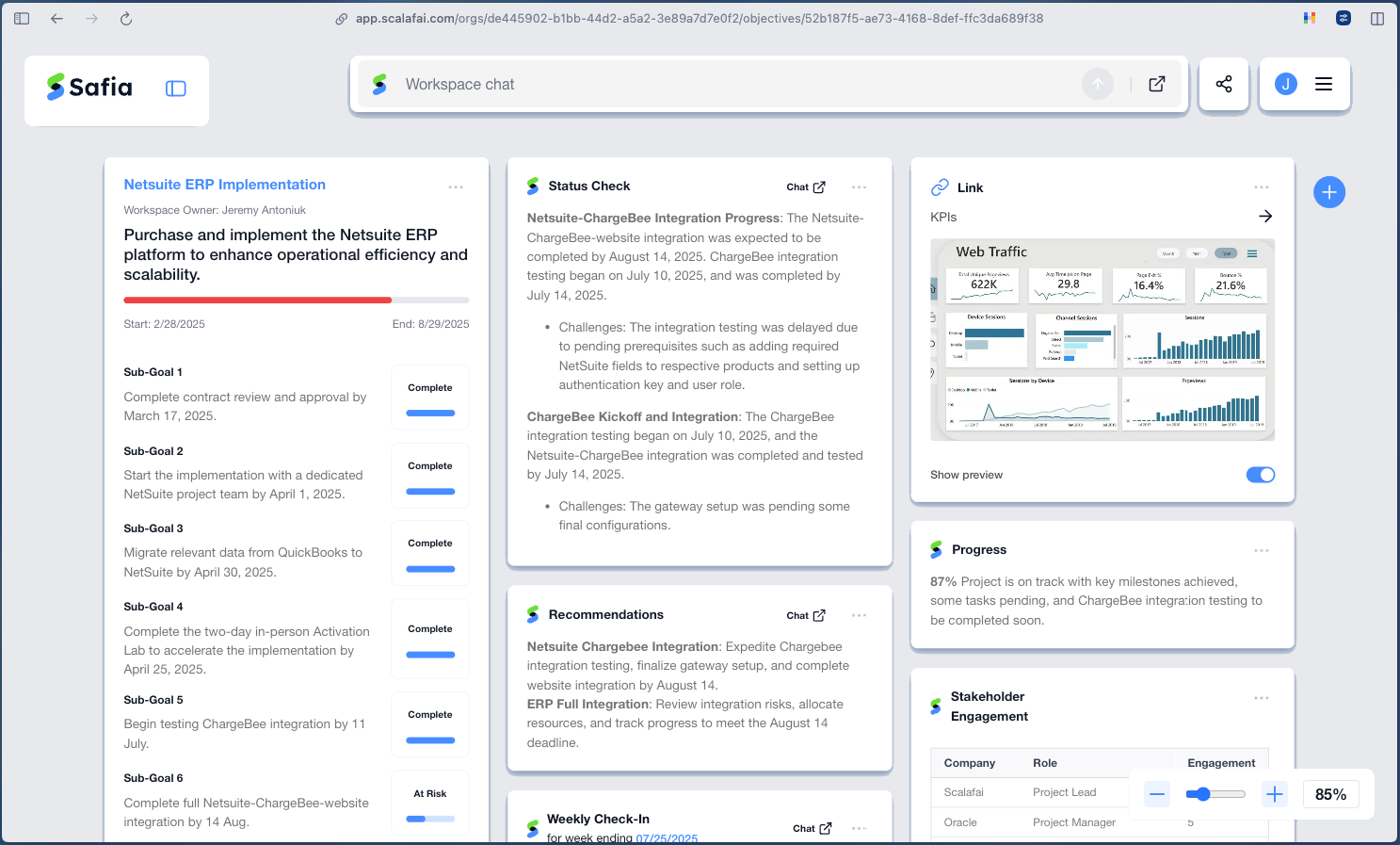This screenshot has width=1400, height=845.
Task: Click Company column header
Action: (970, 763)
